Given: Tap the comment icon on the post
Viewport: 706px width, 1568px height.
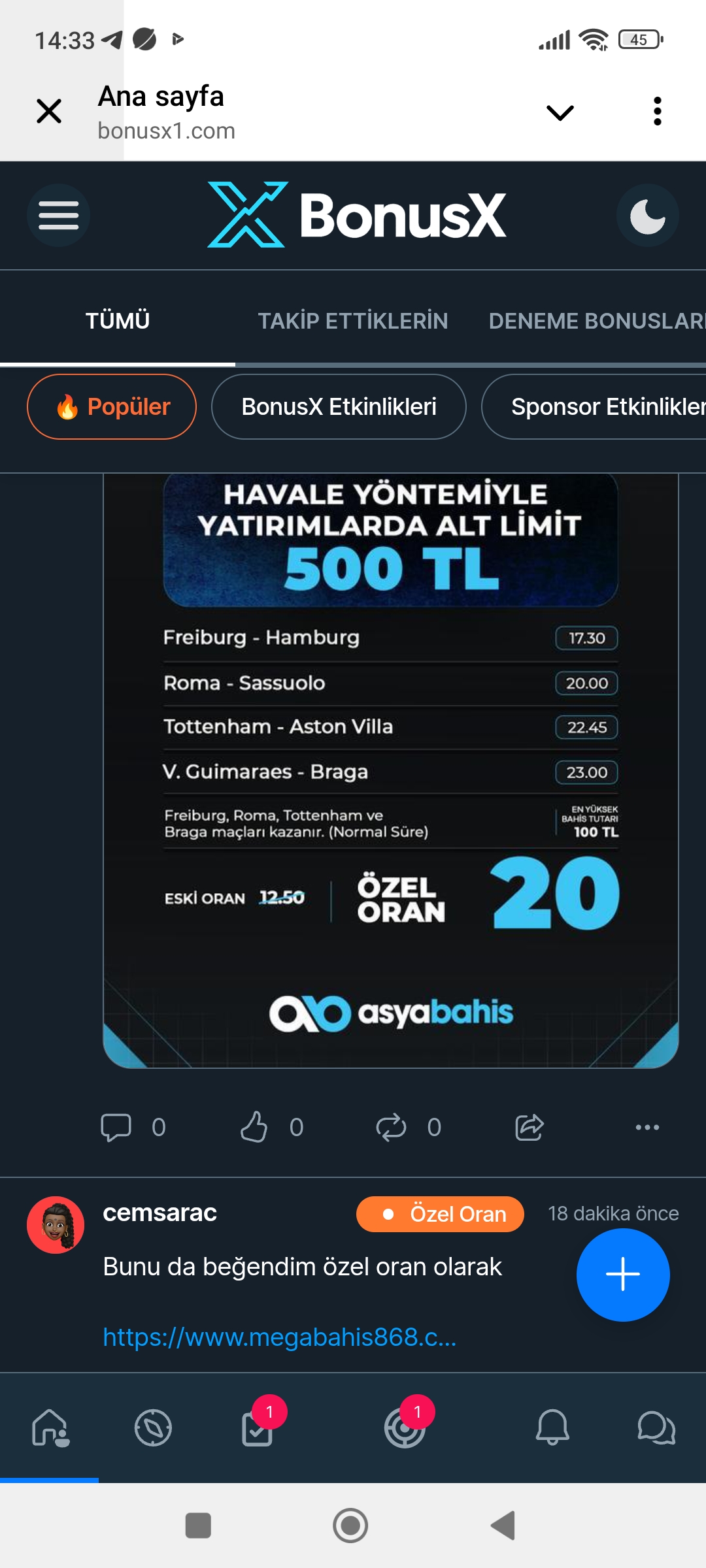Looking at the screenshot, I should [x=116, y=1127].
